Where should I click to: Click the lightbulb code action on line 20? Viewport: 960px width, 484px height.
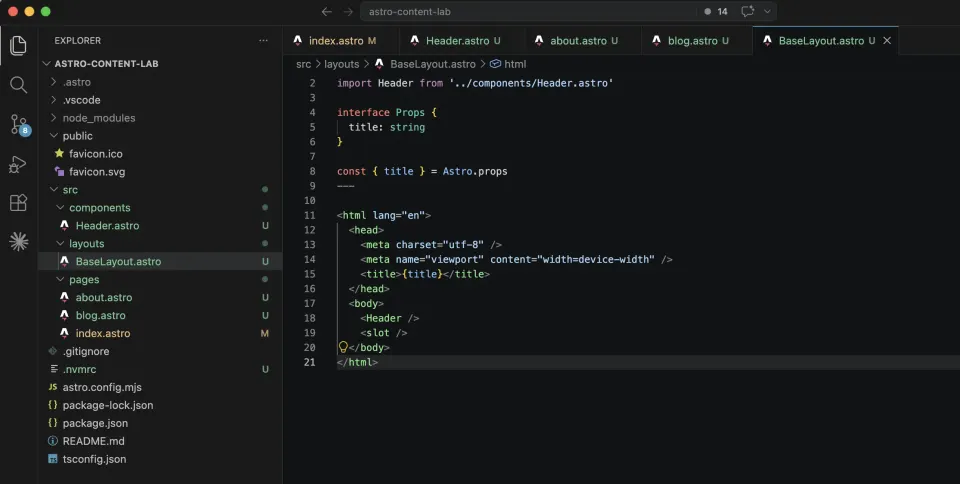coord(343,347)
